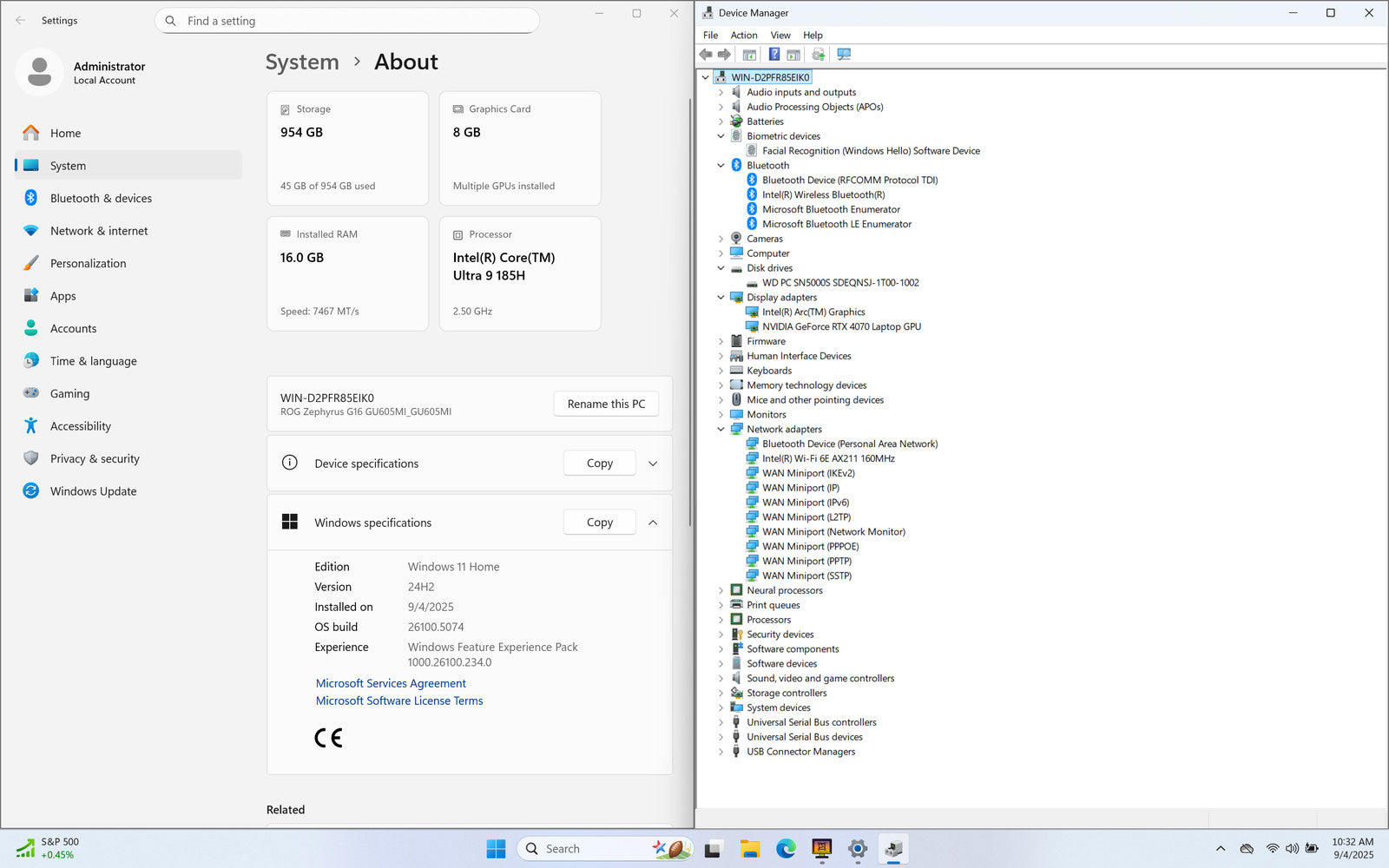Open the Microsoft Software License Terms link
This screenshot has width=1389, height=868.
tap(398, 700)
